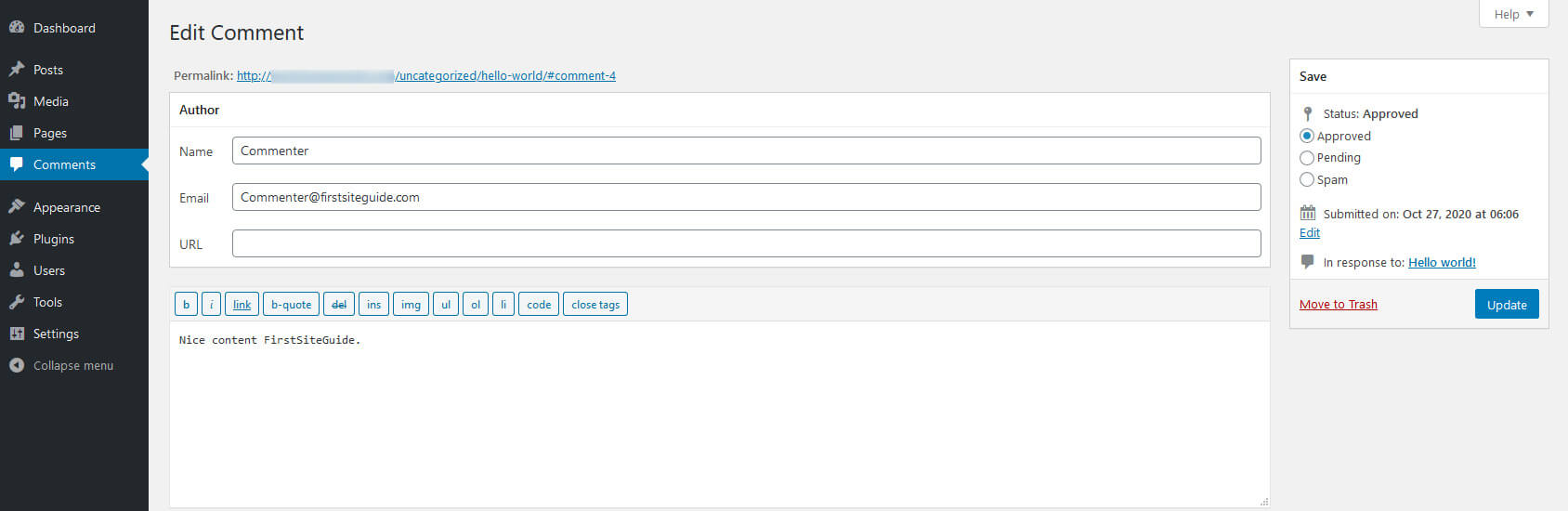This screenshot has height=511, width=1568.
Task: Click the Users person icon
Action: (x=16, y=270)
